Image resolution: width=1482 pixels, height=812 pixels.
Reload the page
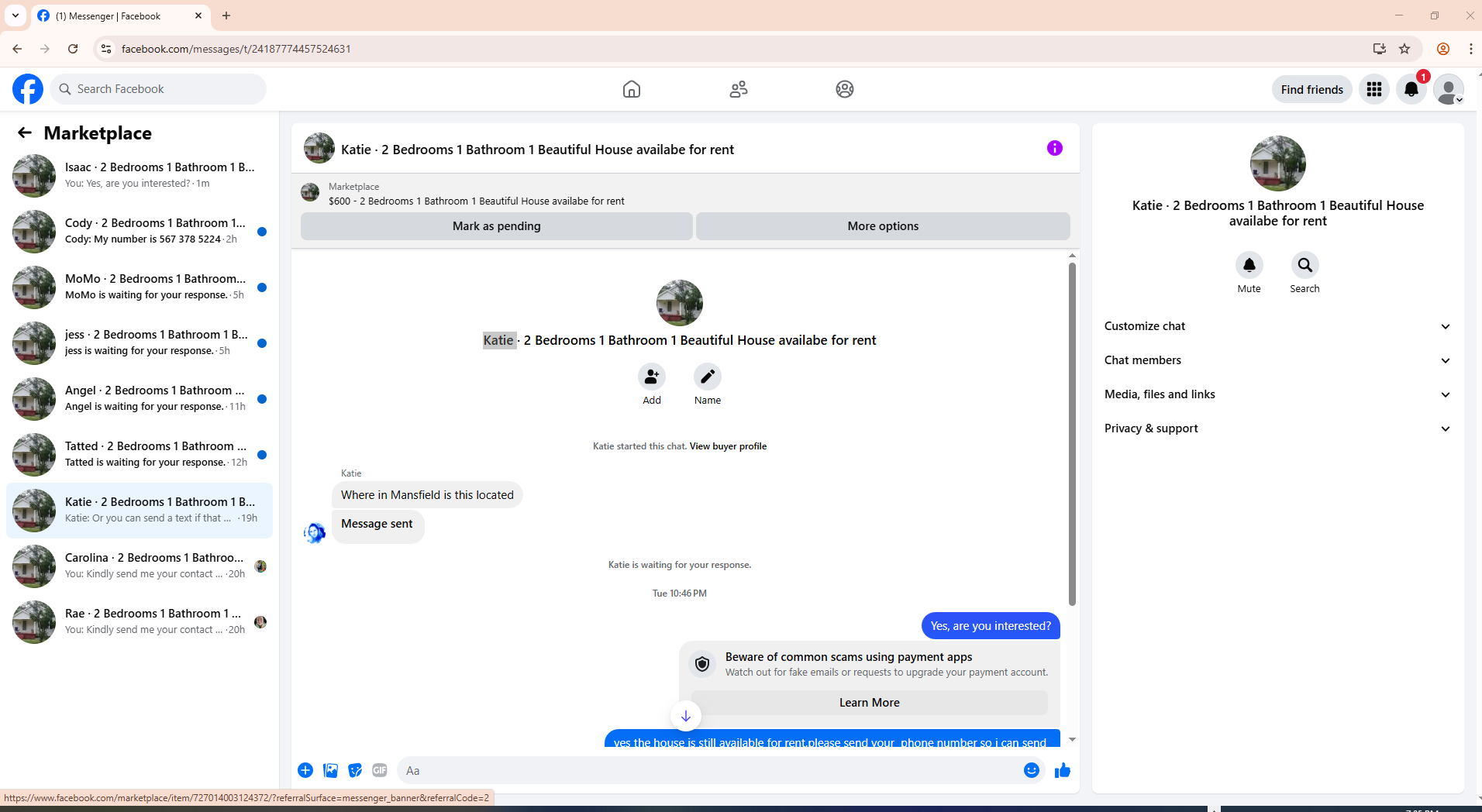(x=73, y=49)
